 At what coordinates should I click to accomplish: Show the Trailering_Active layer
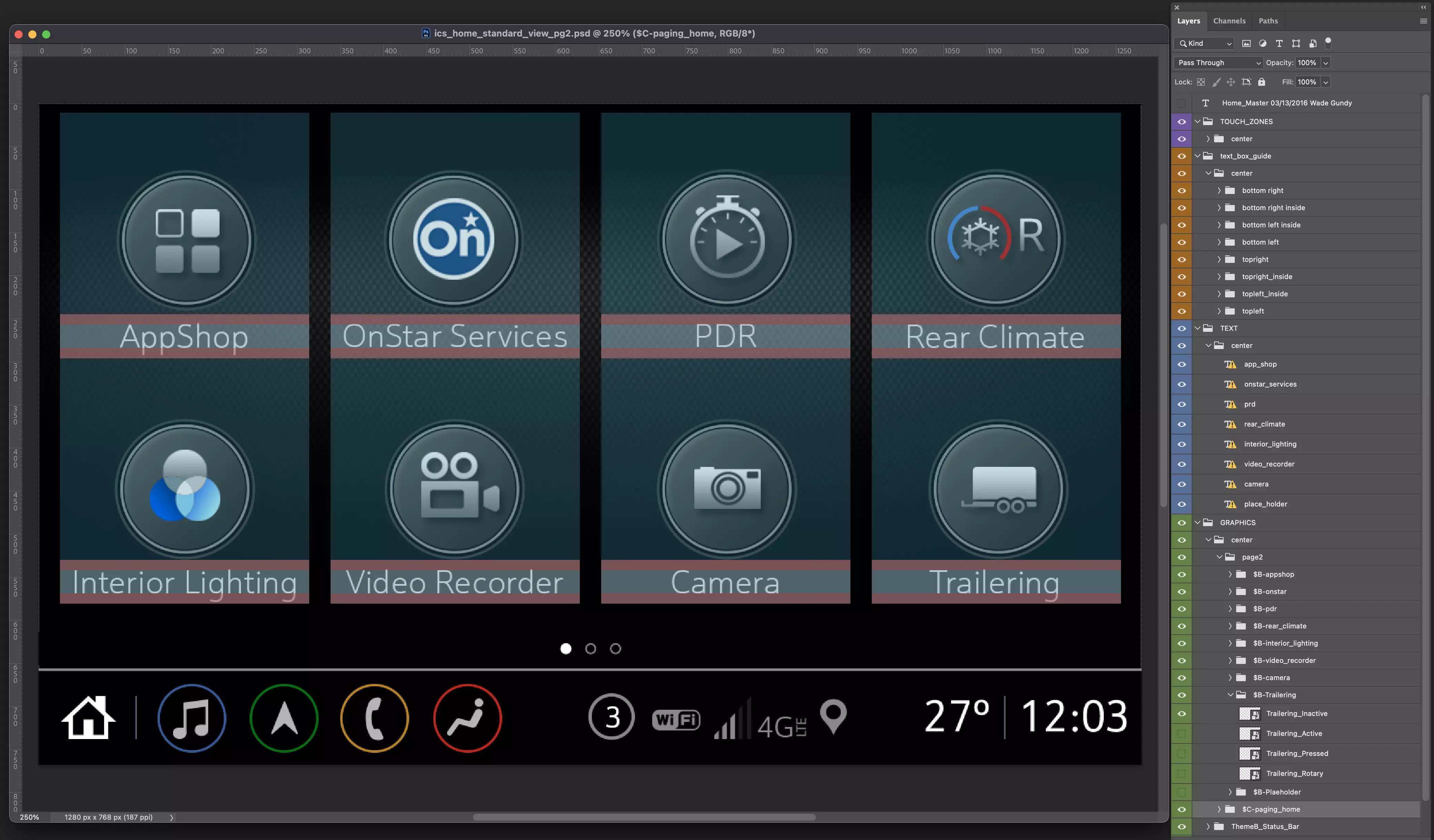coord(1181,734)
